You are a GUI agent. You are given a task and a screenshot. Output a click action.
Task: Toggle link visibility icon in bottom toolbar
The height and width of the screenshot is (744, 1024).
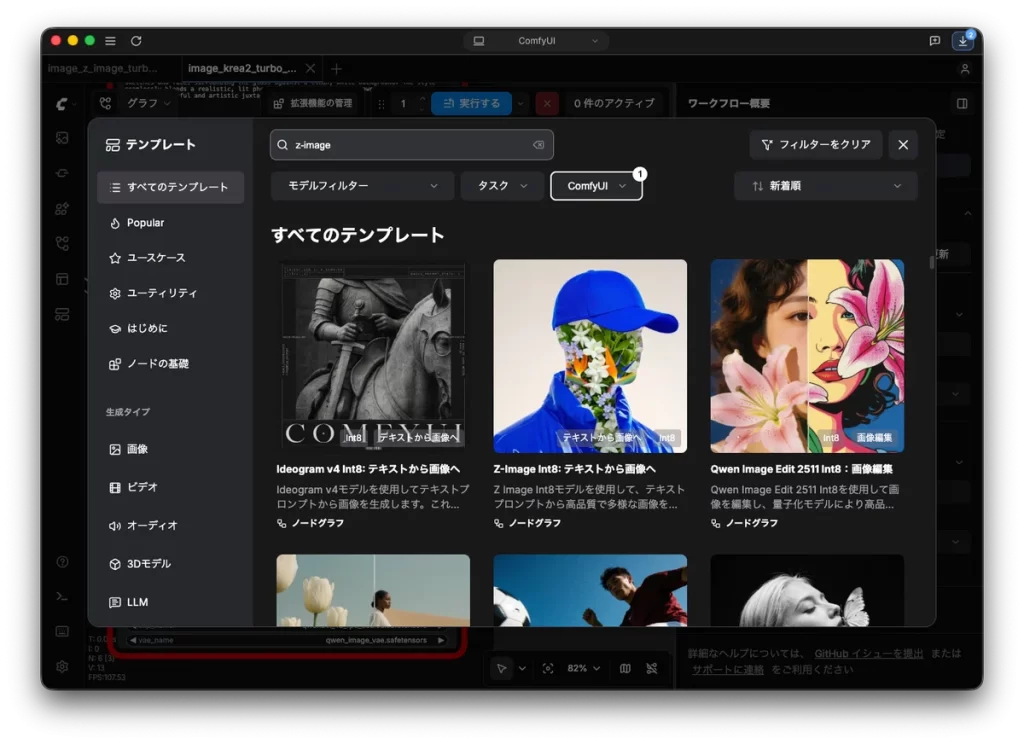(652, 668)
